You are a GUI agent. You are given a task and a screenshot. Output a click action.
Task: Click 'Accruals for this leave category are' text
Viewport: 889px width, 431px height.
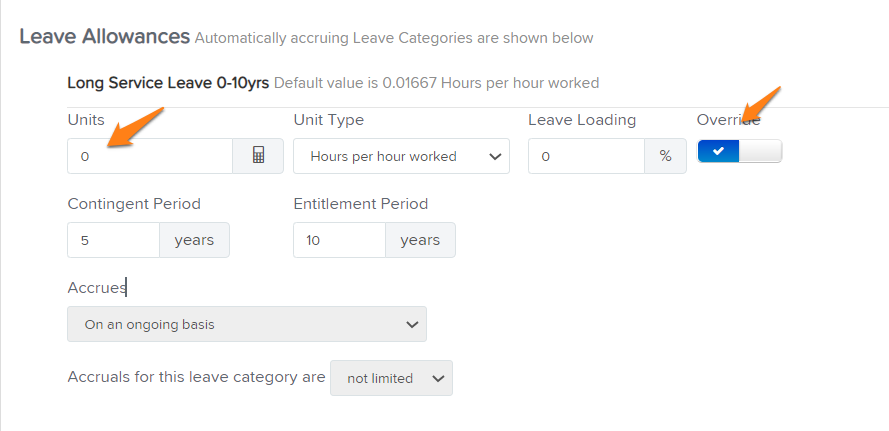pos(196,377)
